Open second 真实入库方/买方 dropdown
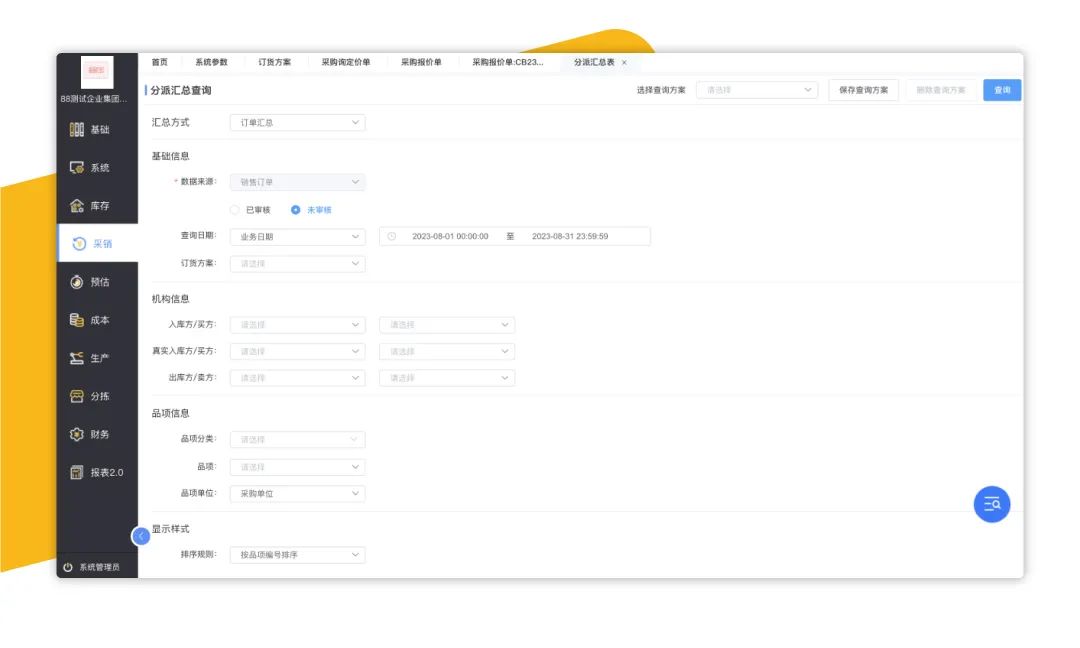The image size is (1080, 648). pyautogui.click(x=447, y=351)
